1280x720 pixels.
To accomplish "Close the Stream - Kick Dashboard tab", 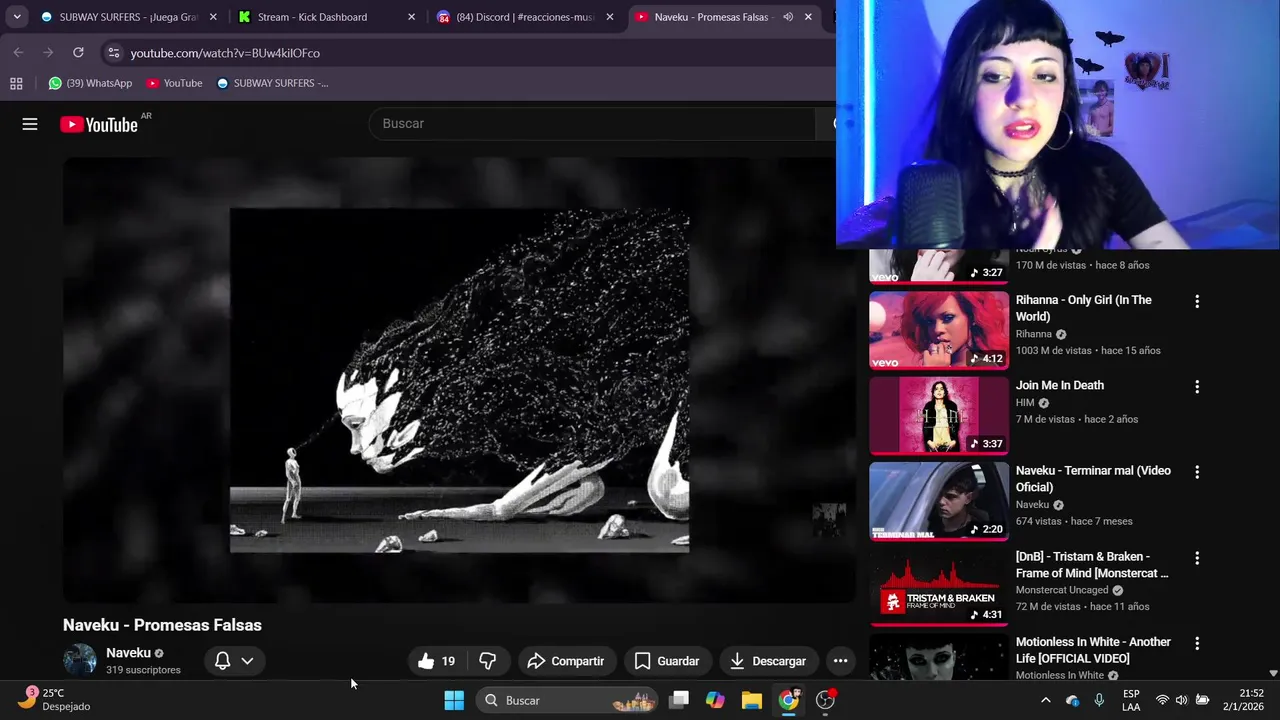I will coord(411,17).
